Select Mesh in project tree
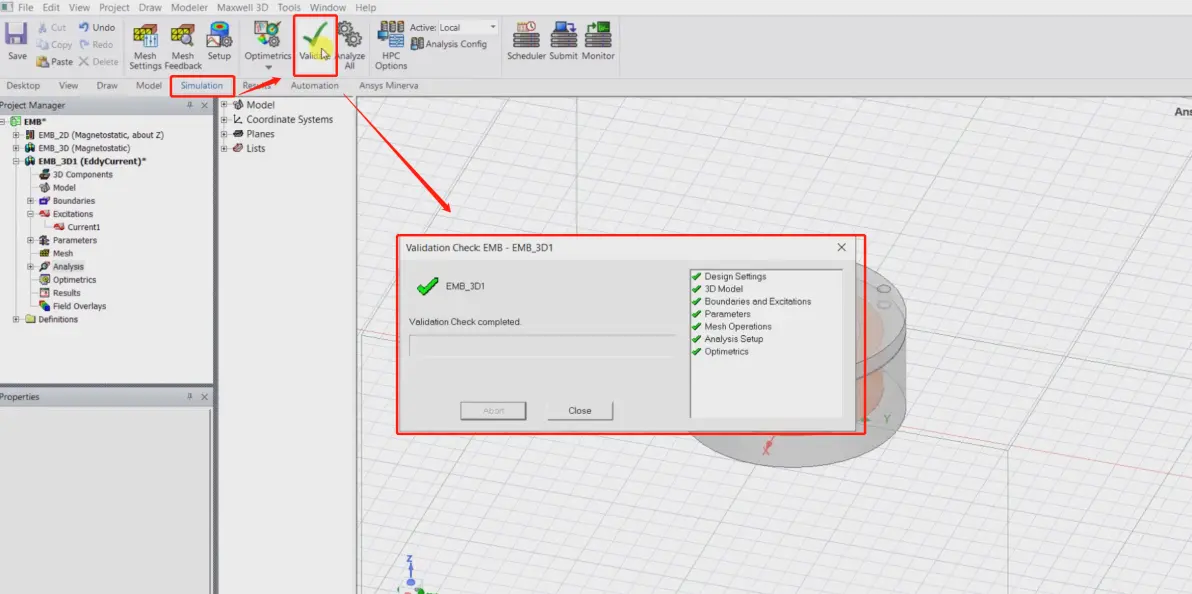 point(62,253)
